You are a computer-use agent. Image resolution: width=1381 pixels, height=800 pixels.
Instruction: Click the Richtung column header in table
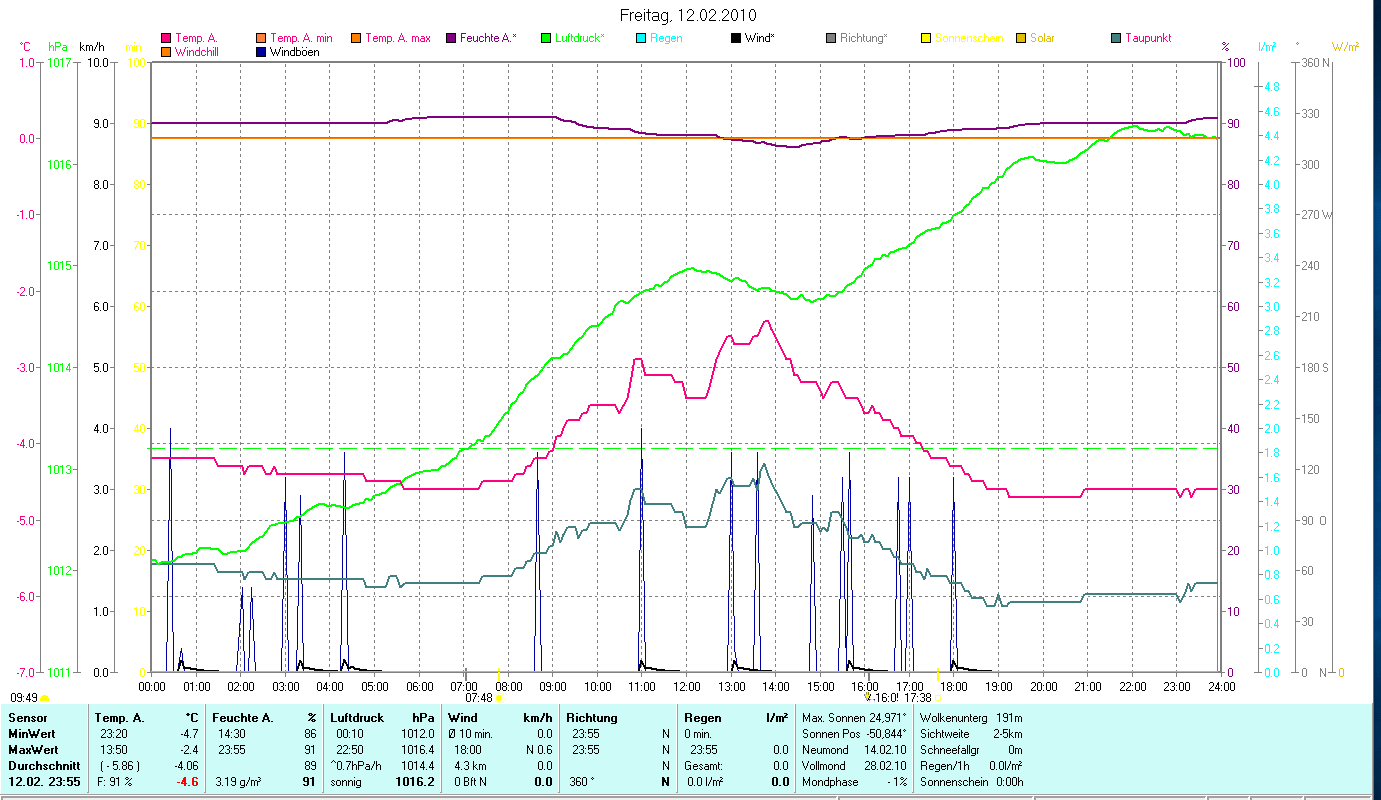(x=592, y=718)
